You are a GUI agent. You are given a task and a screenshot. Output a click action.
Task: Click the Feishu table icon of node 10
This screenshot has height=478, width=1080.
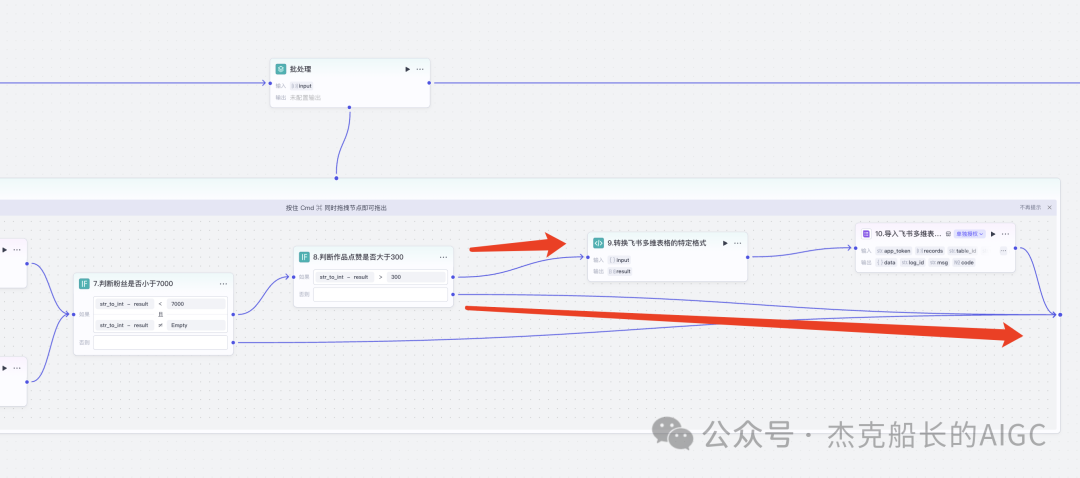(866, 234)
